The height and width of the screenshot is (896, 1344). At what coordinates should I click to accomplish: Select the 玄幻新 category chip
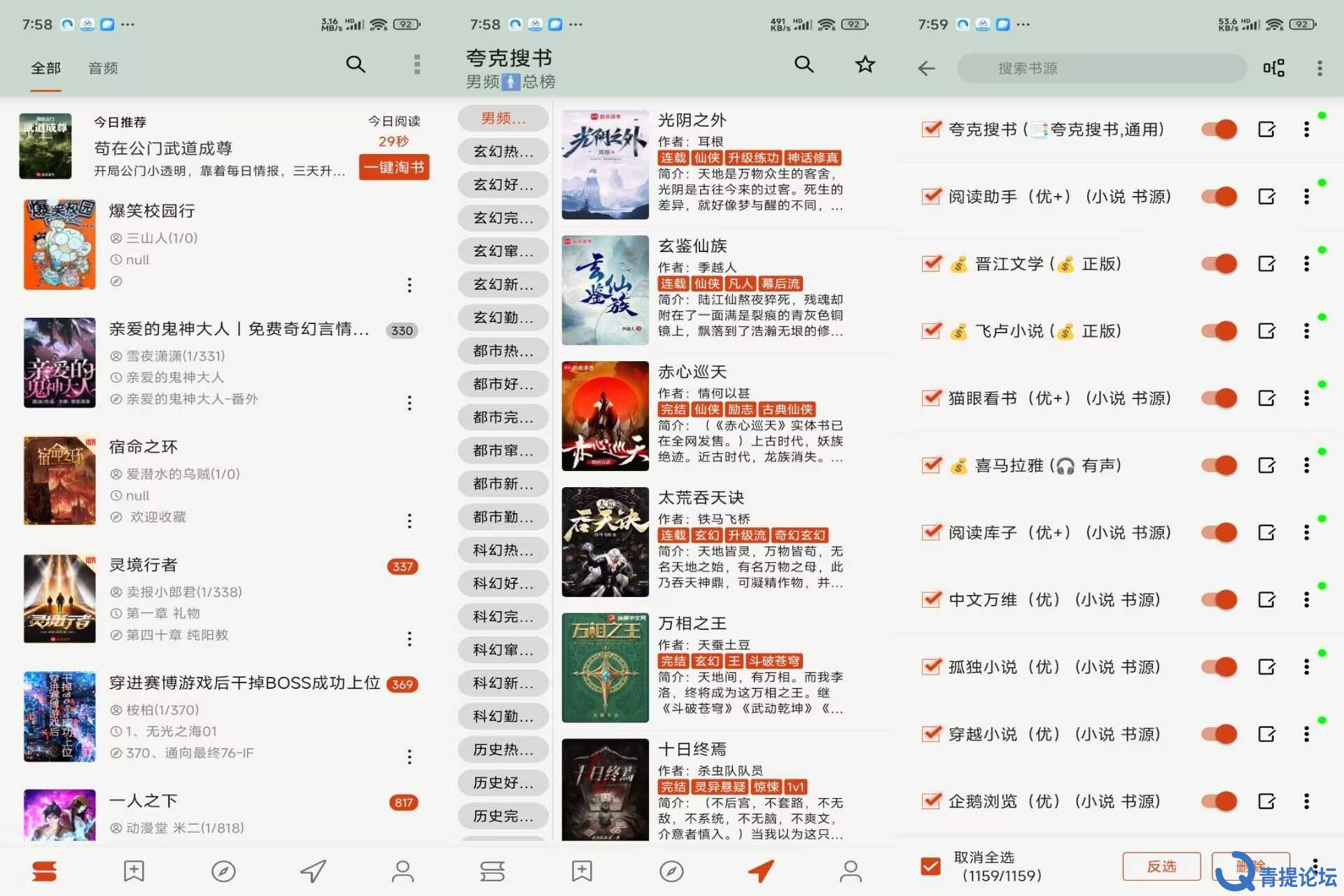coord(503,284)
